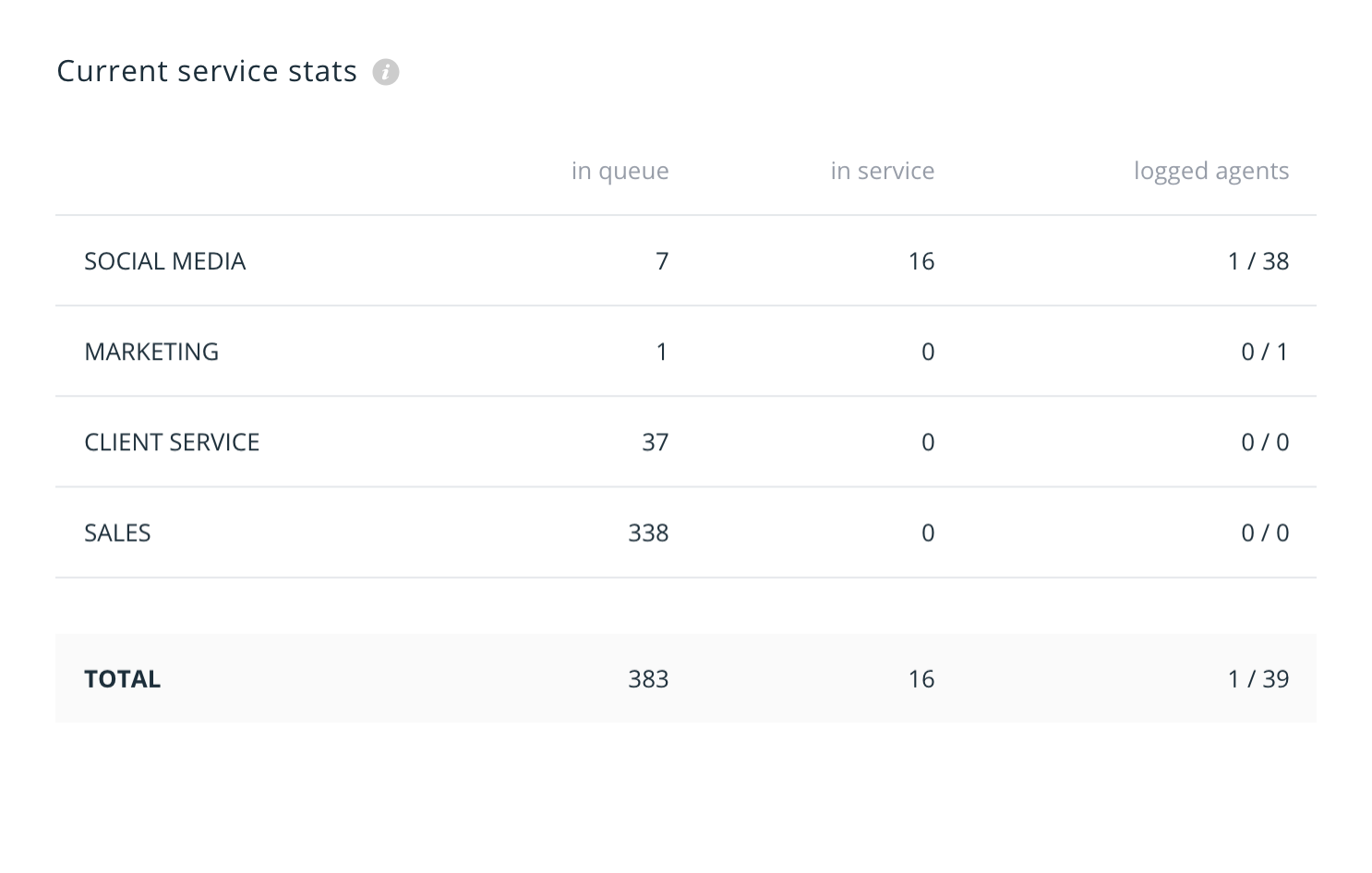Click the info icon next to Current service stats
This screenshot has width=1372, height=873.
tap(386, 71)
